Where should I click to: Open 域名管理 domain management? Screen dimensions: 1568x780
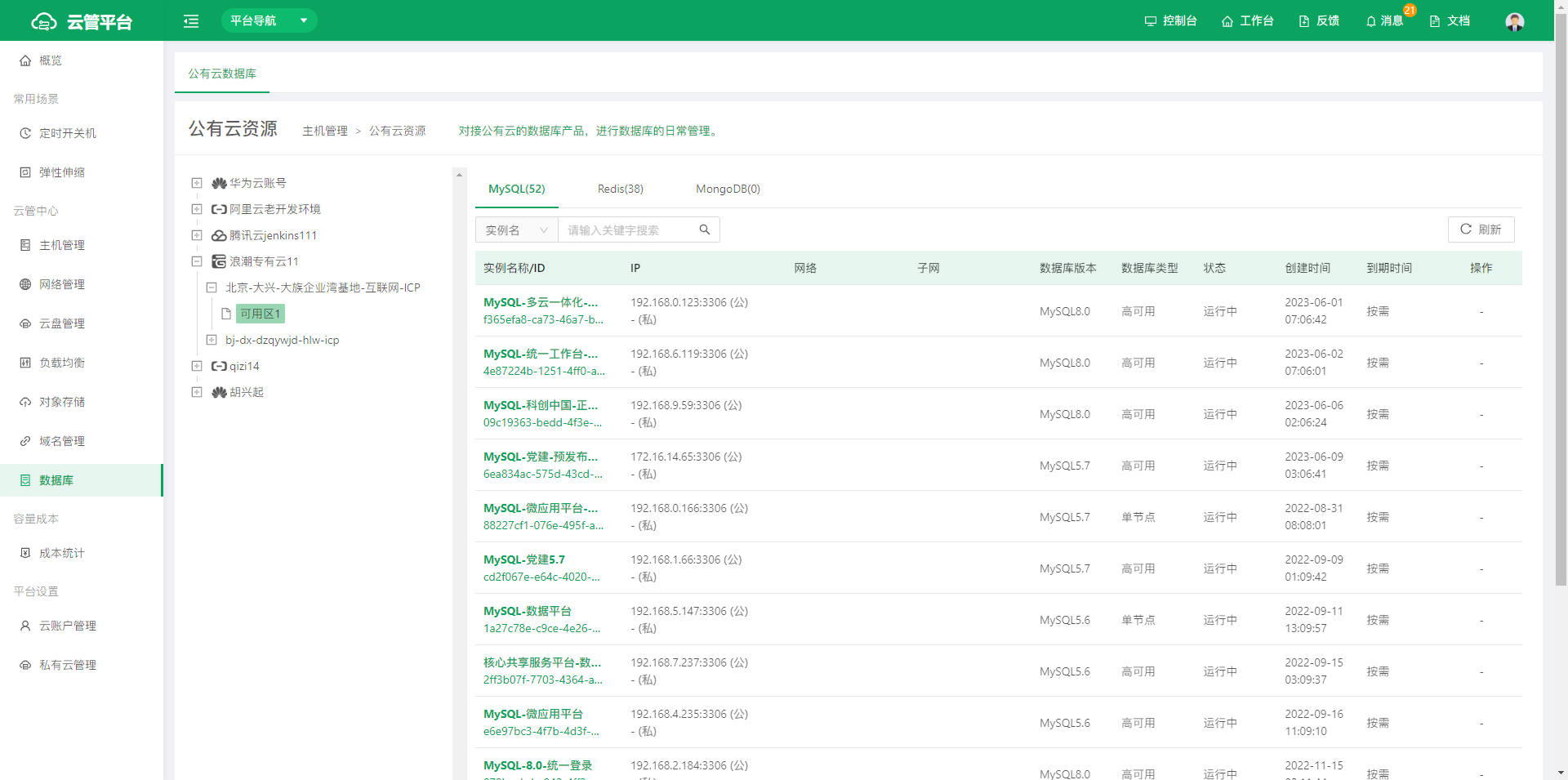[82, 441]
